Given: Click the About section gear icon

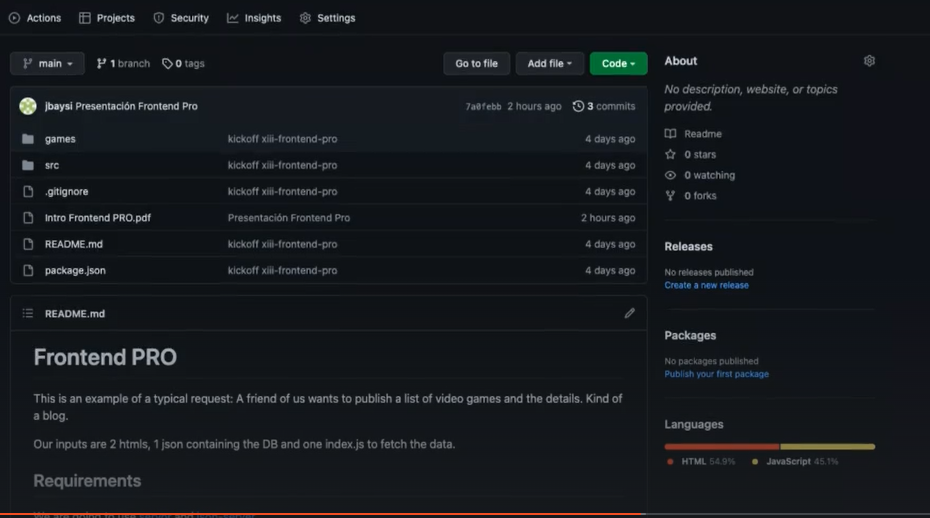Looking at the screenshot, I should point(869,61).
